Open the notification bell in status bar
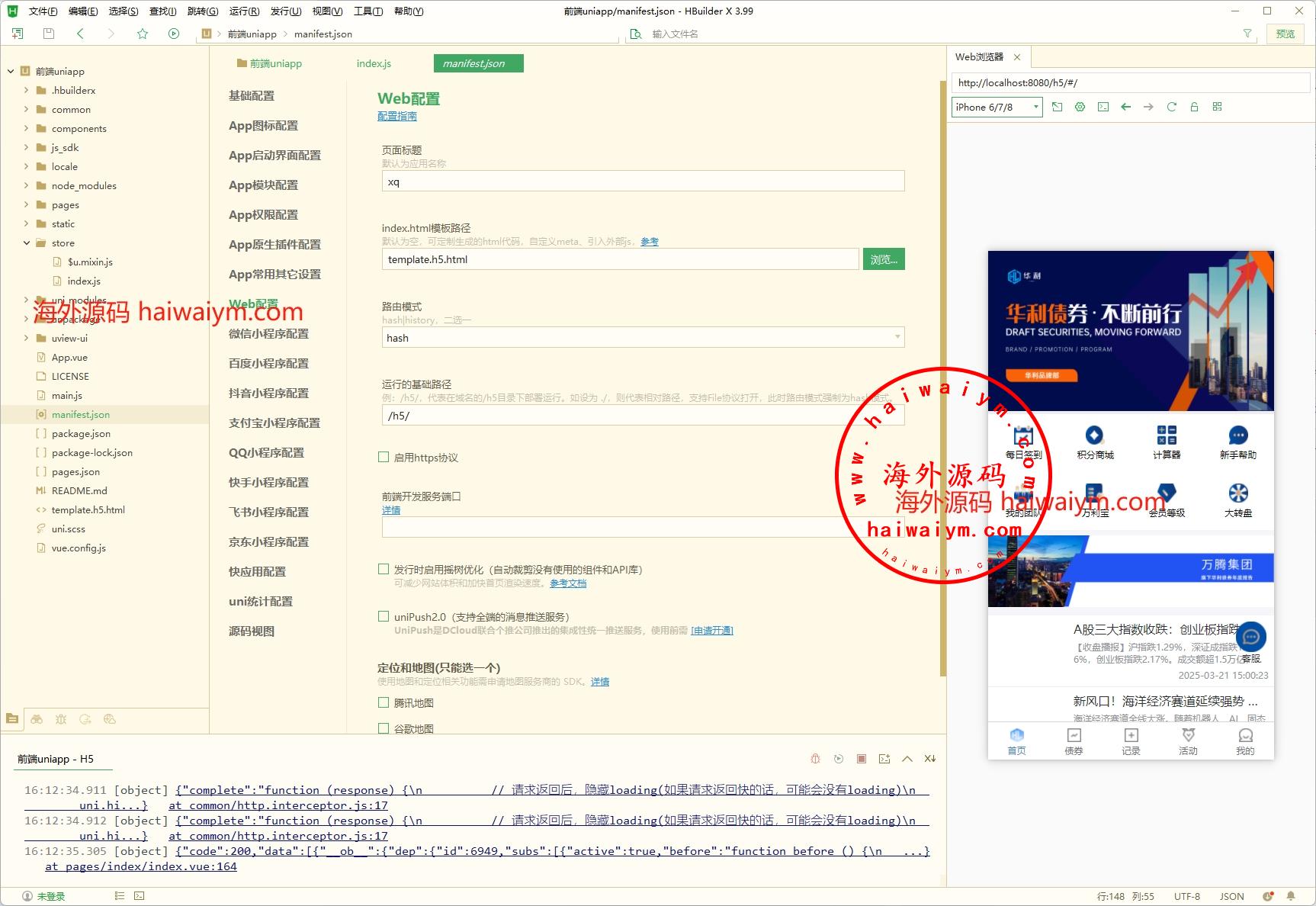1316x906 pixels. (1291, 896)
